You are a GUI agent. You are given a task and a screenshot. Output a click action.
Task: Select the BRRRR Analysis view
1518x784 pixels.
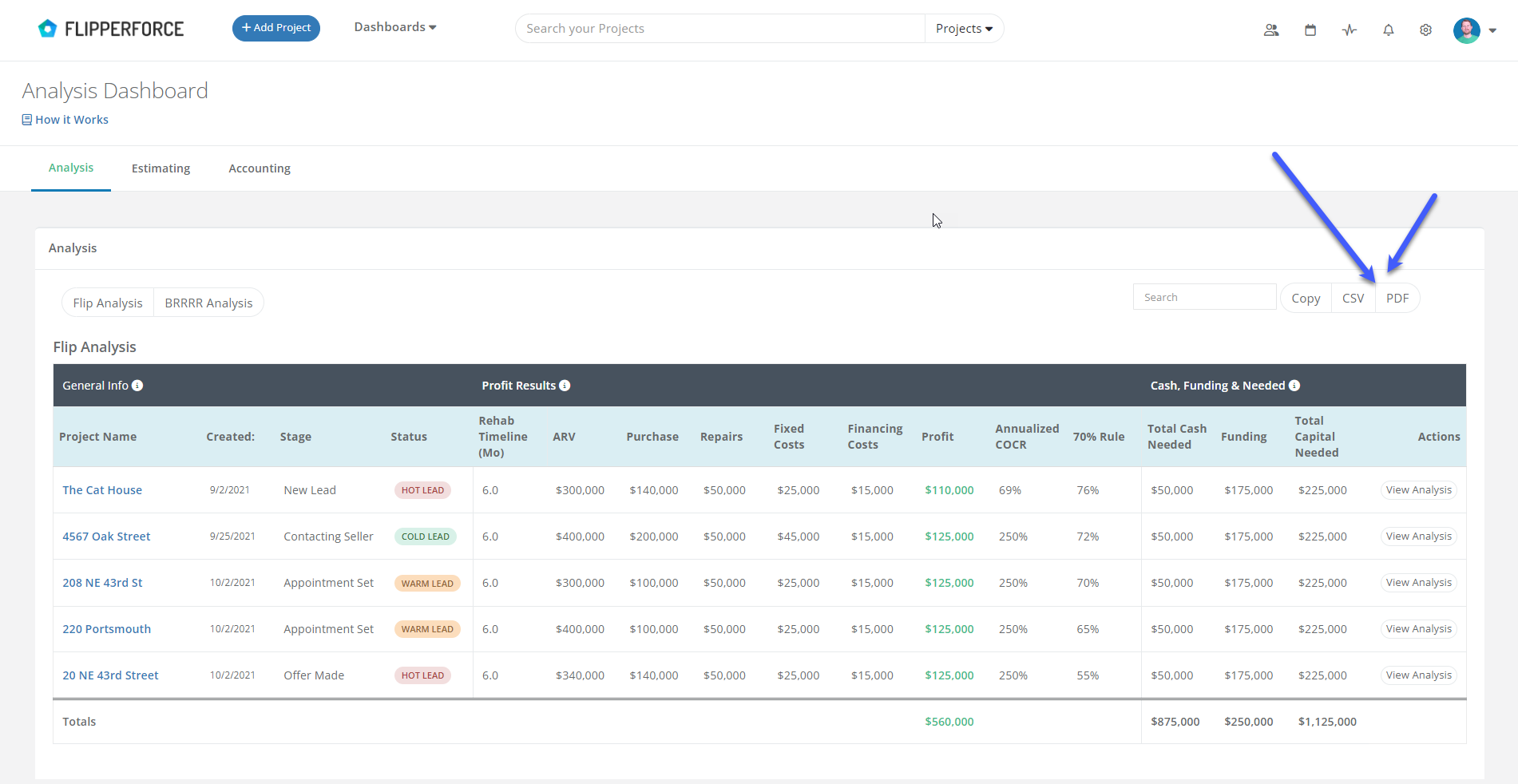[208, 303]
